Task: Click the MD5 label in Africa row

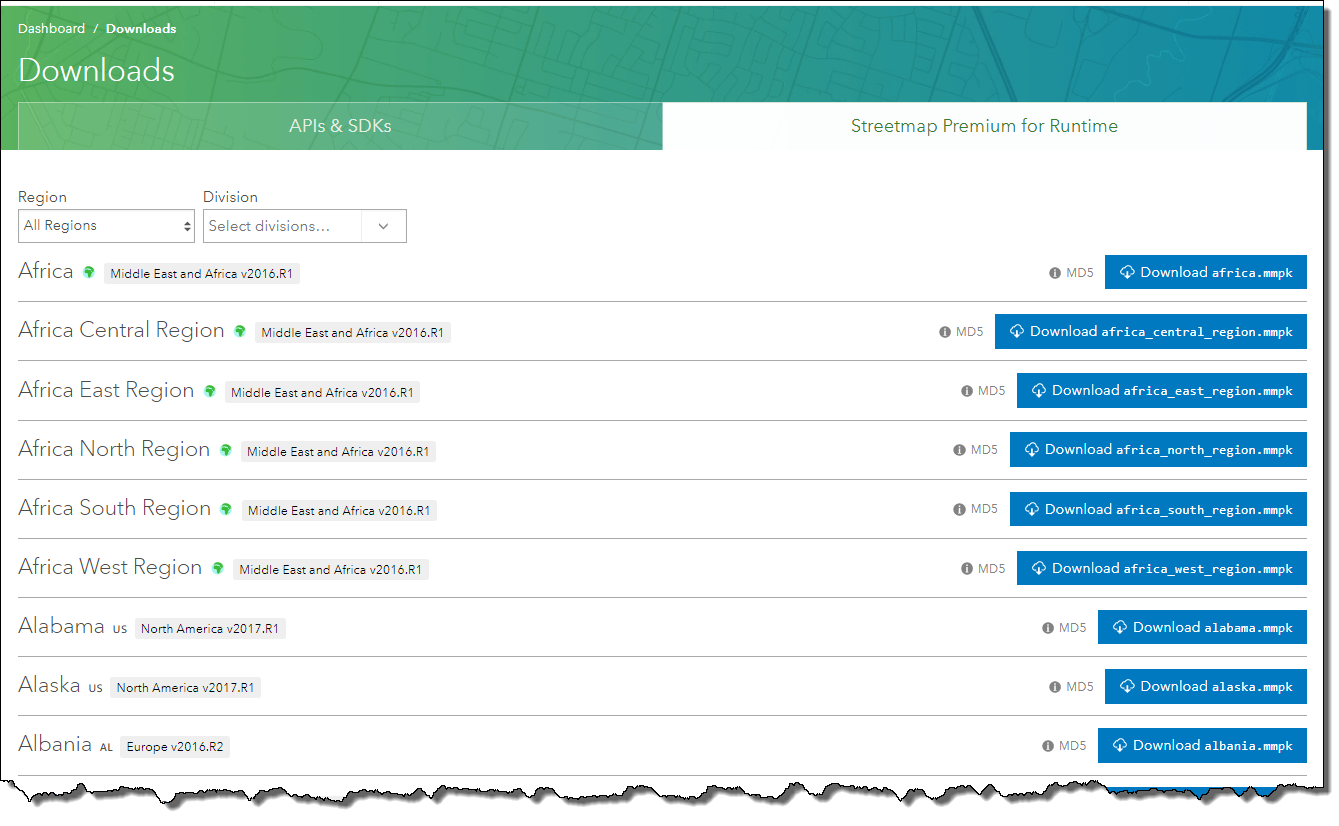Action: (x=1080, y=273)
